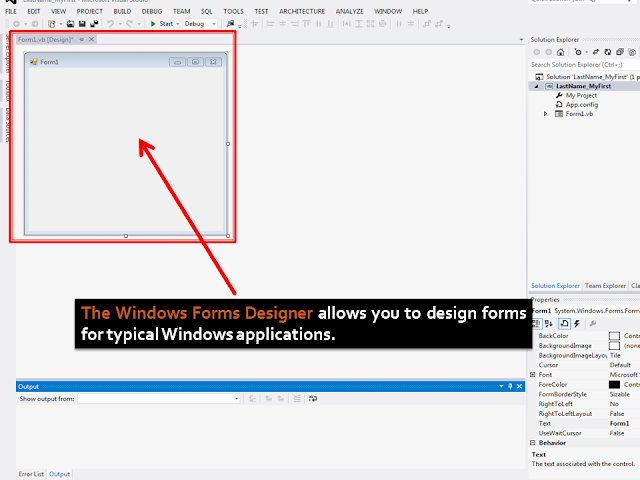
Task: Click the ForeColor black swatch
Action: (614, 384)
